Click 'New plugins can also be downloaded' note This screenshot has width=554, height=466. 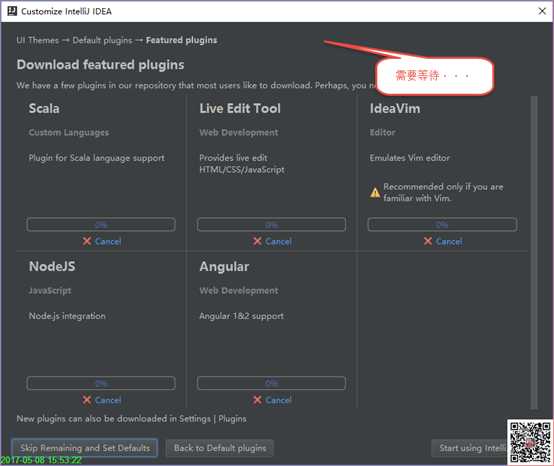point(131,419)
